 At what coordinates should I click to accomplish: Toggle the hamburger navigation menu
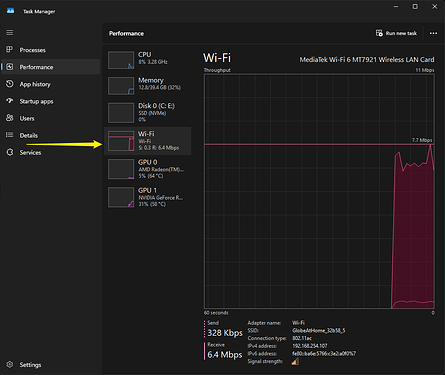coord(10,32)
